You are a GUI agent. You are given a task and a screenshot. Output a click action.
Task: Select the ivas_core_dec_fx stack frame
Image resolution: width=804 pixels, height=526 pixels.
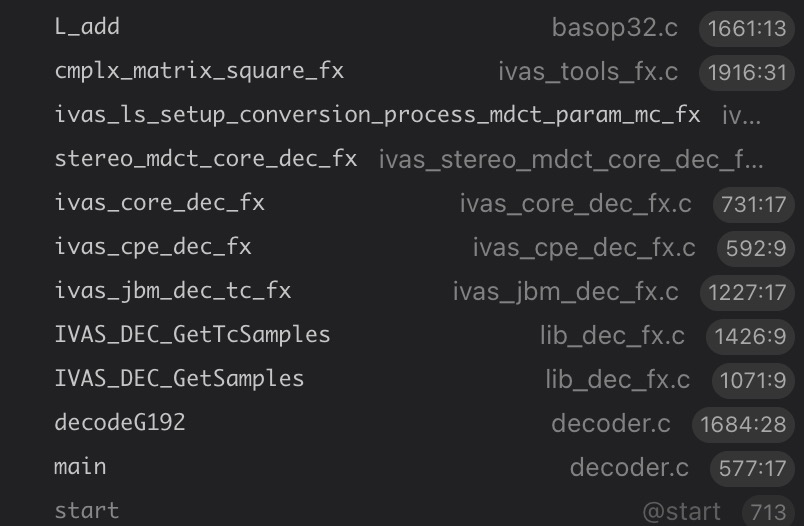click(159, 203)
